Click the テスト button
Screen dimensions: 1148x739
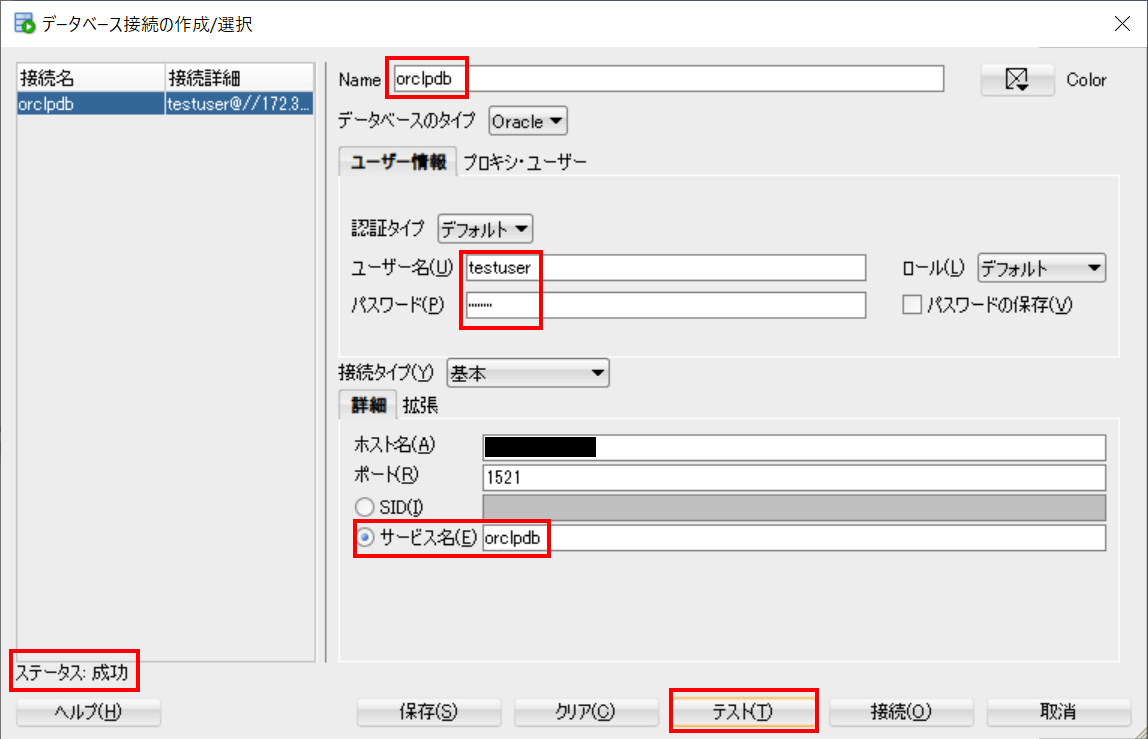[743, 711]
